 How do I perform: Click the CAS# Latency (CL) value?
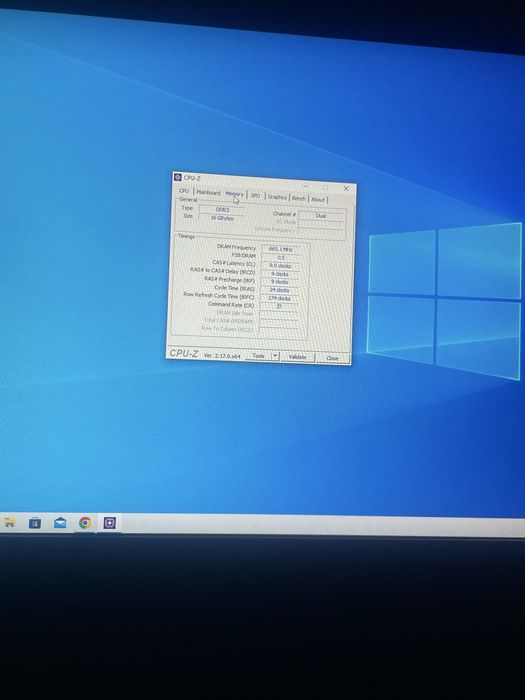click(x=280, y=266)
